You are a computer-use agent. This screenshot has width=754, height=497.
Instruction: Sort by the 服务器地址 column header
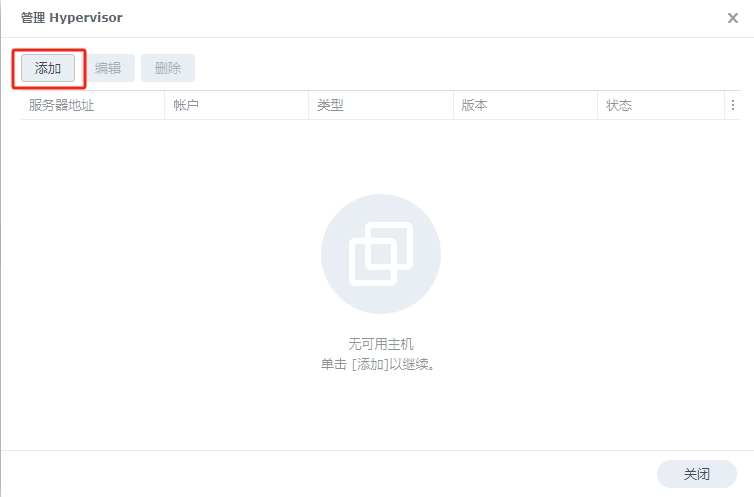click(x=62, y=105)
